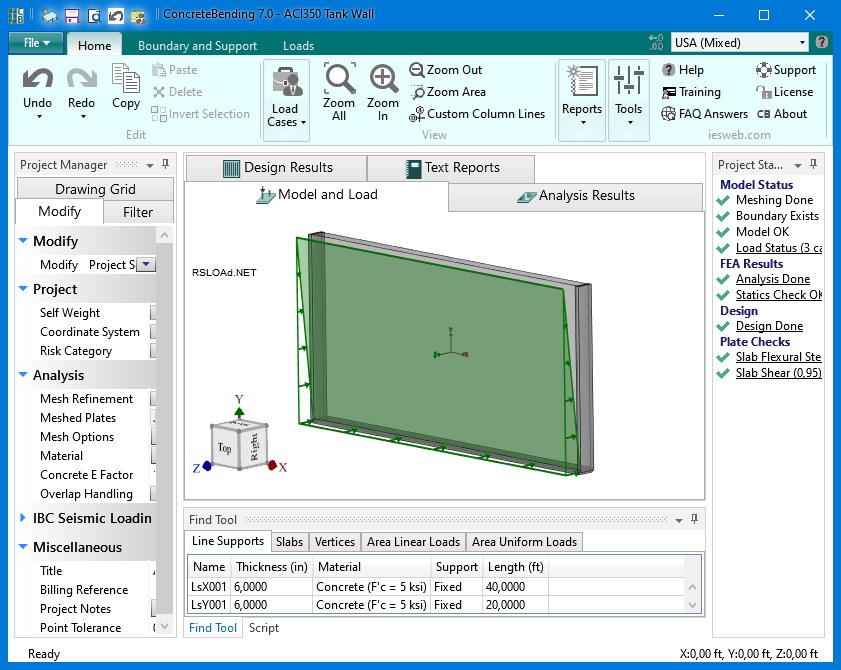Collapse the Analysis section

tap(24, 375)
